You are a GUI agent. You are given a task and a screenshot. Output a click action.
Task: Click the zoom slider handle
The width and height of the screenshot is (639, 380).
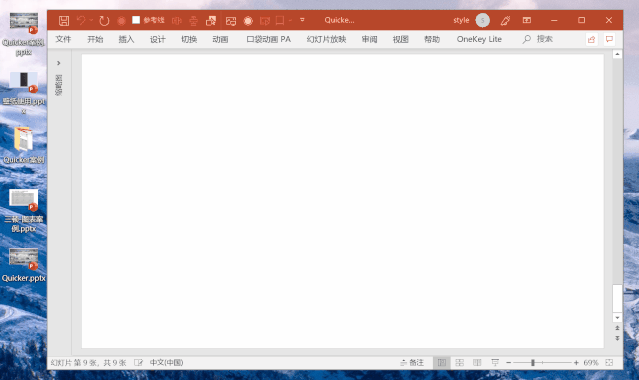(533, 362)
